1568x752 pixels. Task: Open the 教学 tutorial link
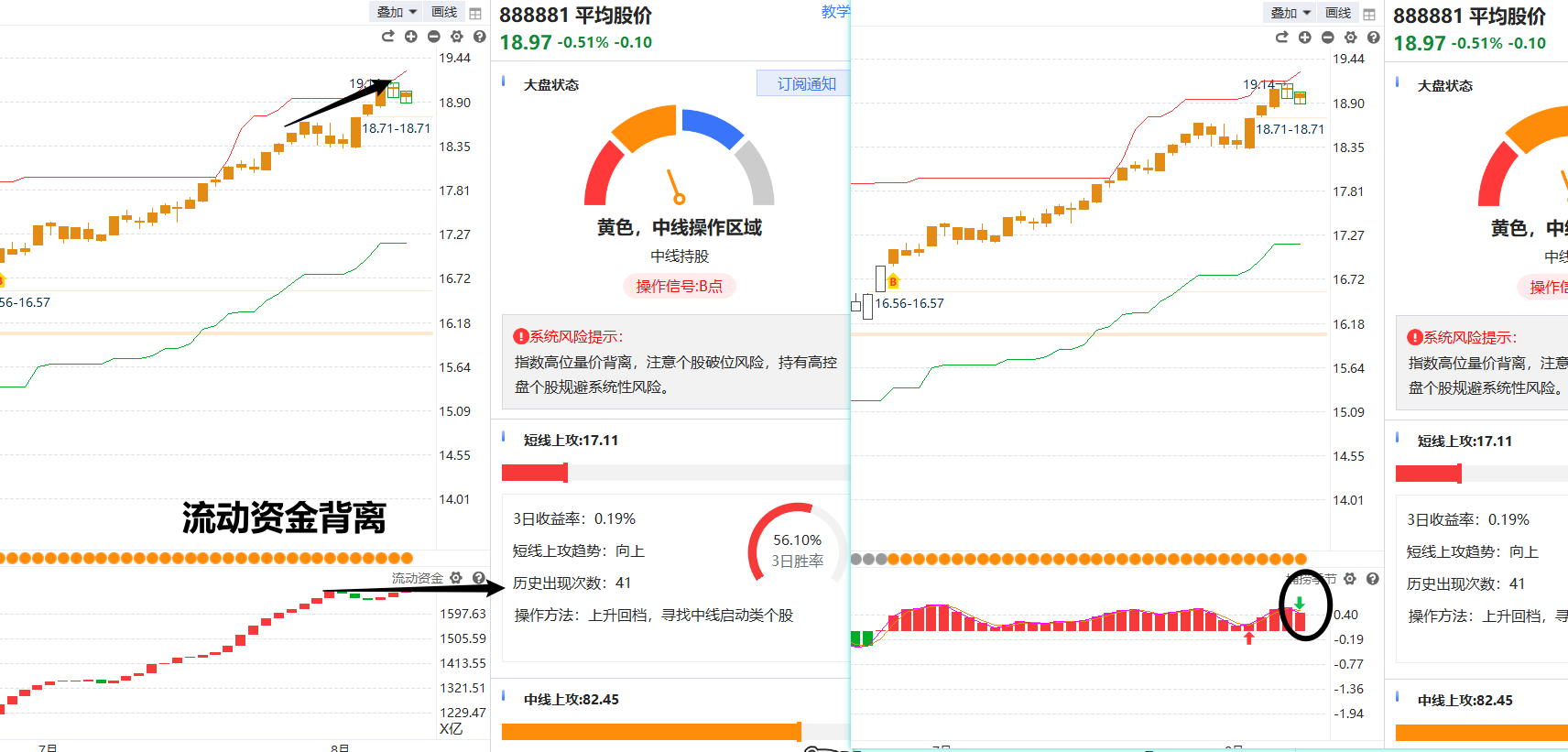(x=835, y=11)
